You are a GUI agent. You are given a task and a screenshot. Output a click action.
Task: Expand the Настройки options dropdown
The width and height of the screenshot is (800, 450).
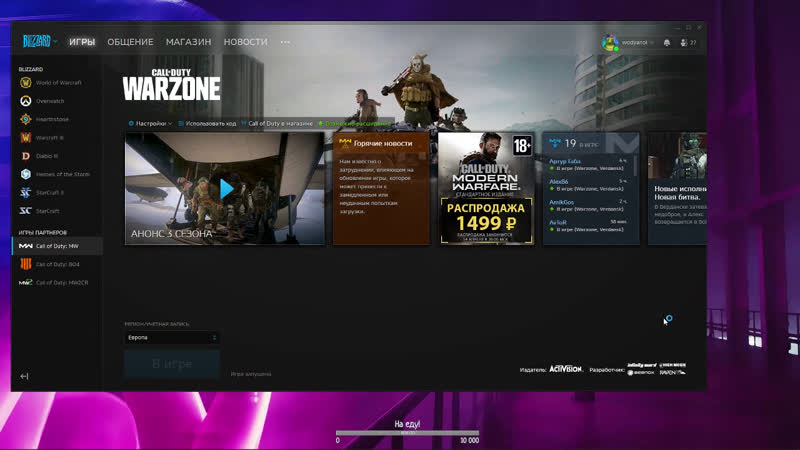point(151,123)
